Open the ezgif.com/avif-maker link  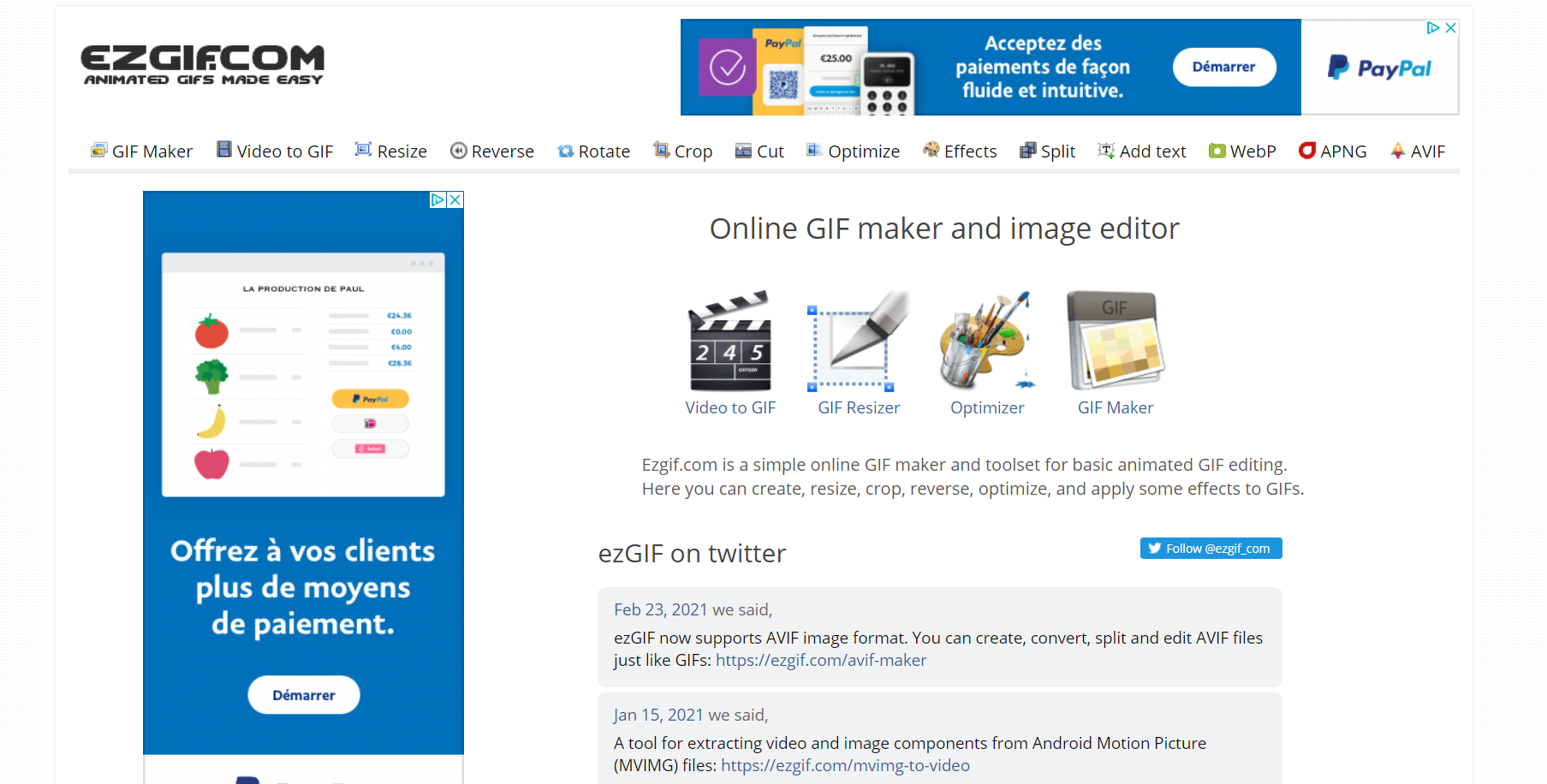821,660
